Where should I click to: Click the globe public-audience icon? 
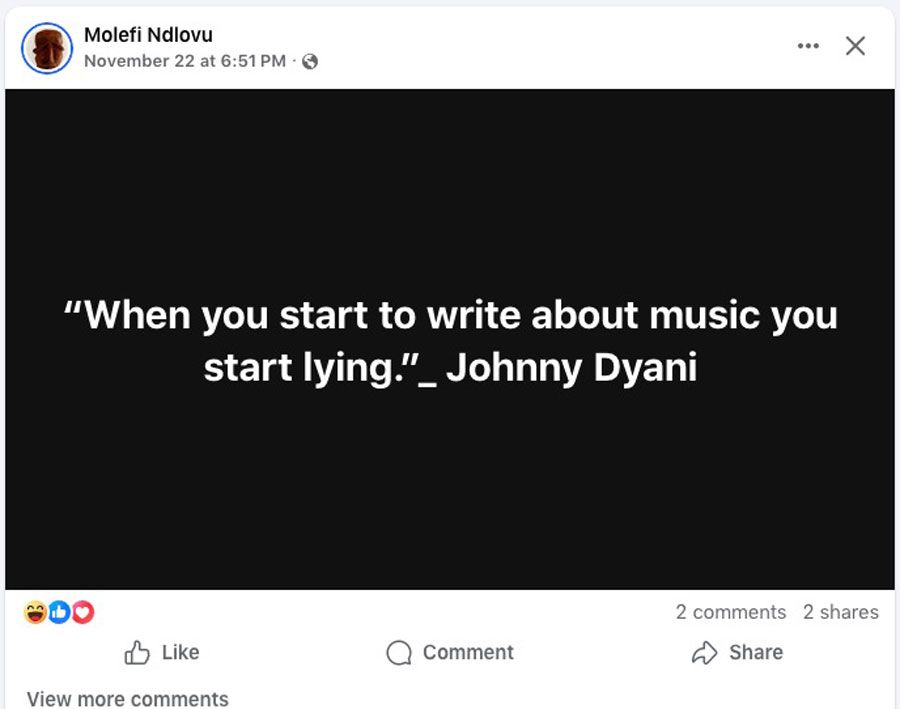tap(310, 62)
